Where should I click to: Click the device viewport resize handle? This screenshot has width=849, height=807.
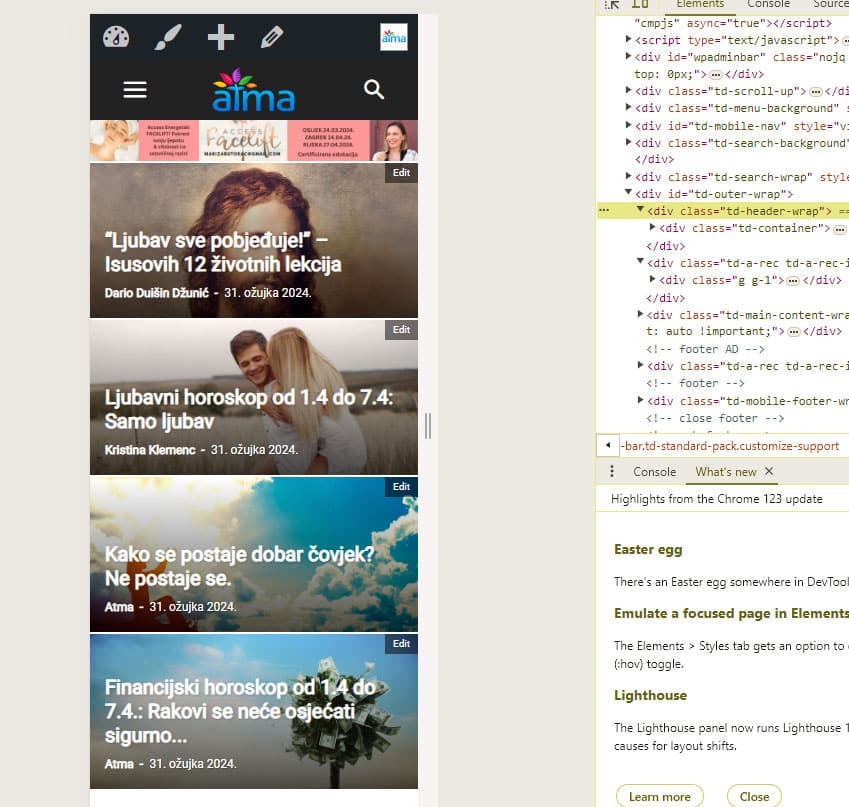click(428, 426)
